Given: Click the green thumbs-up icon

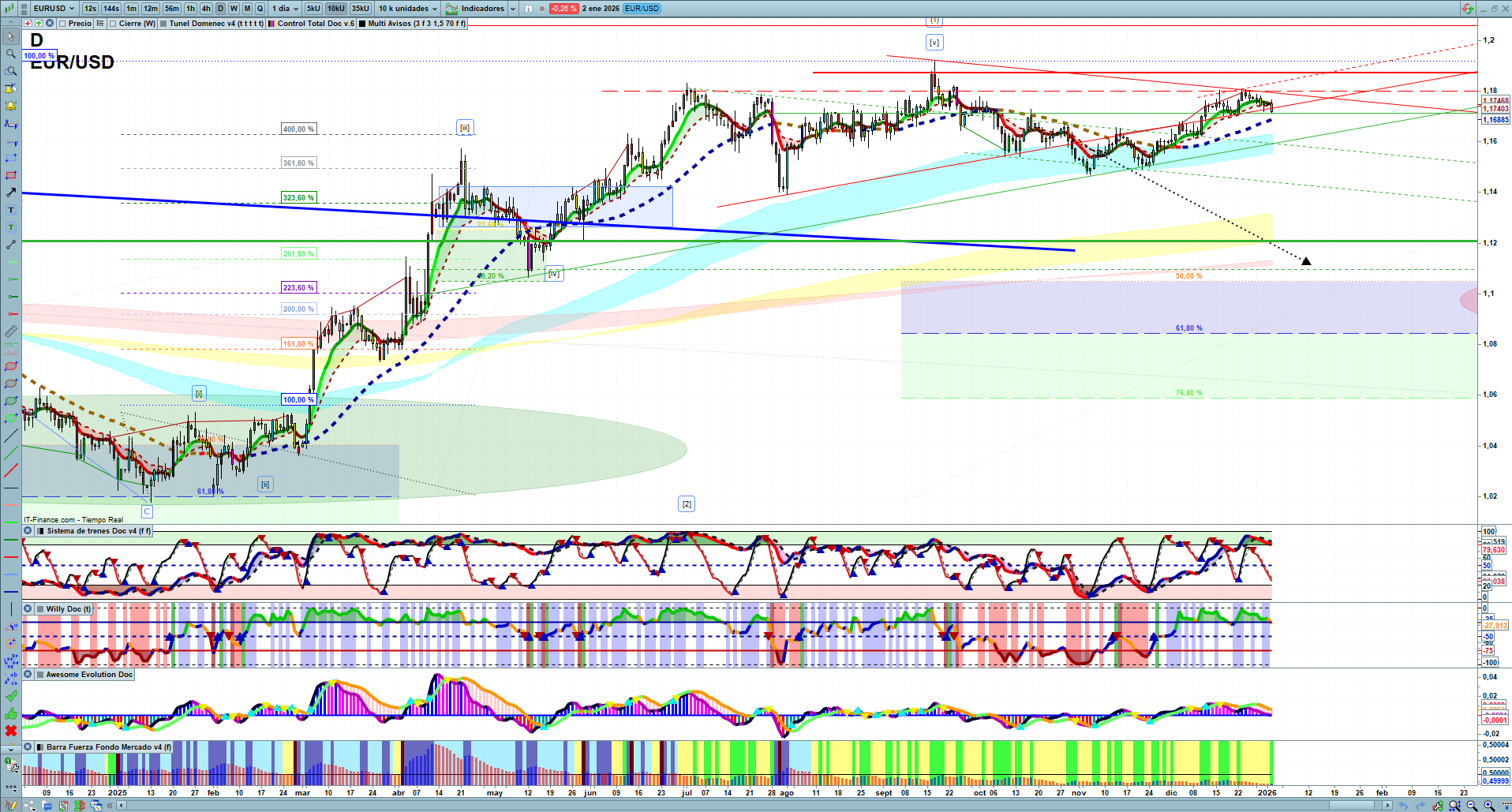Looking at the screenshot, I should tap(11, 713).
